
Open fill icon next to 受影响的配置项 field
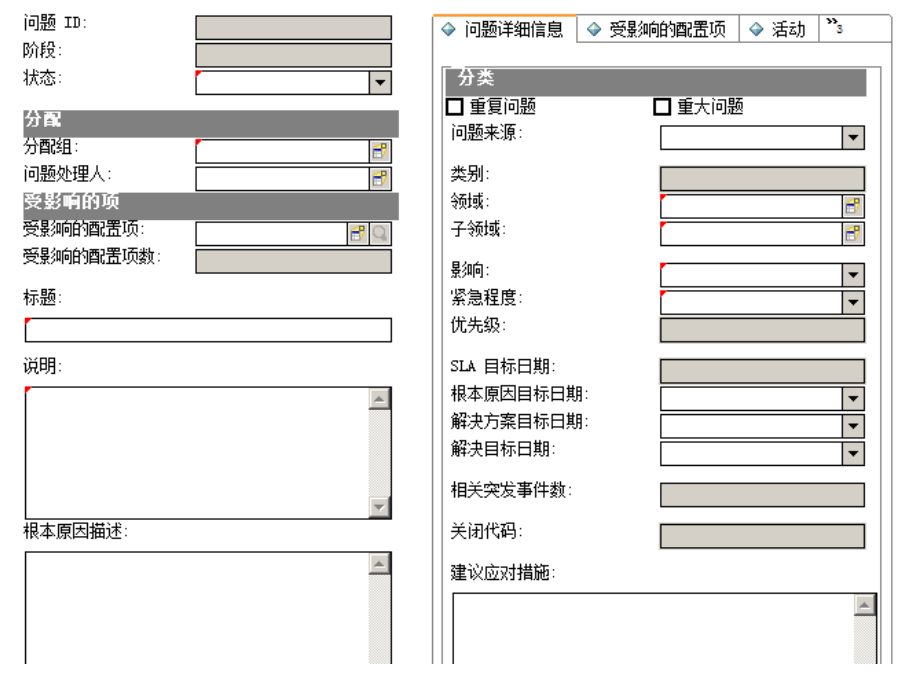tap(357, 234)
